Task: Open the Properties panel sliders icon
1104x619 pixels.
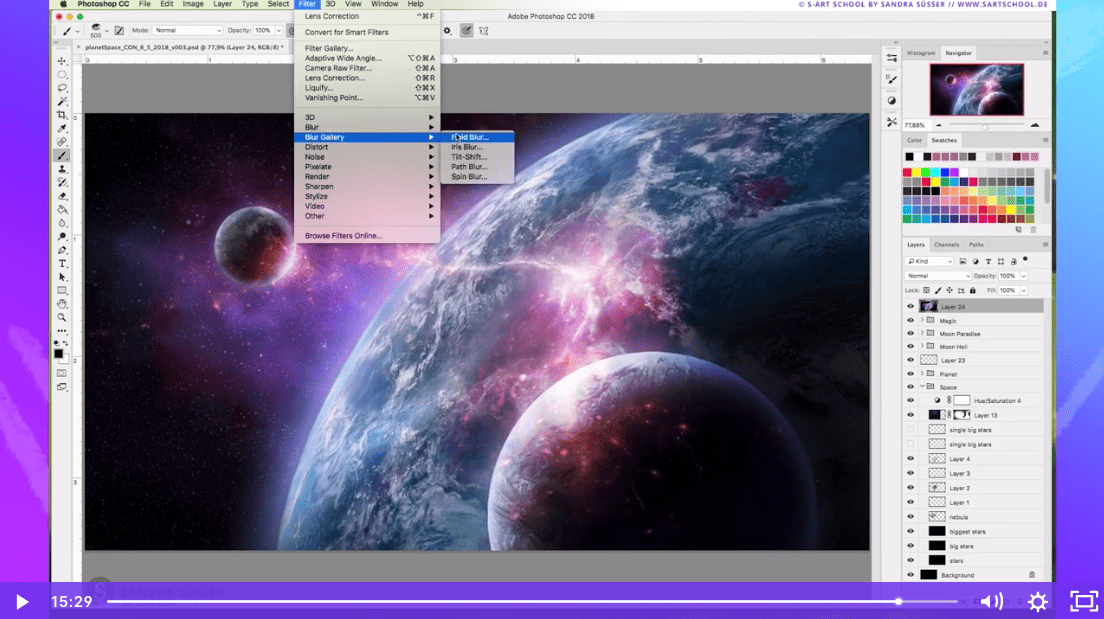Action: click(x=892, y=58)
